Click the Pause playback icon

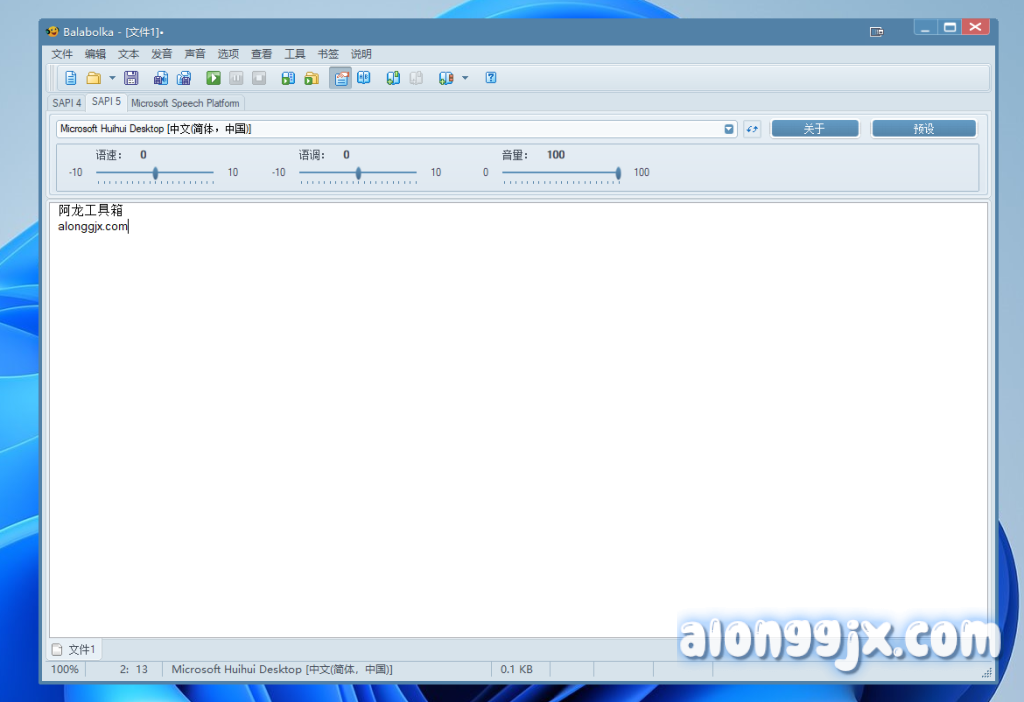point(236,78)
